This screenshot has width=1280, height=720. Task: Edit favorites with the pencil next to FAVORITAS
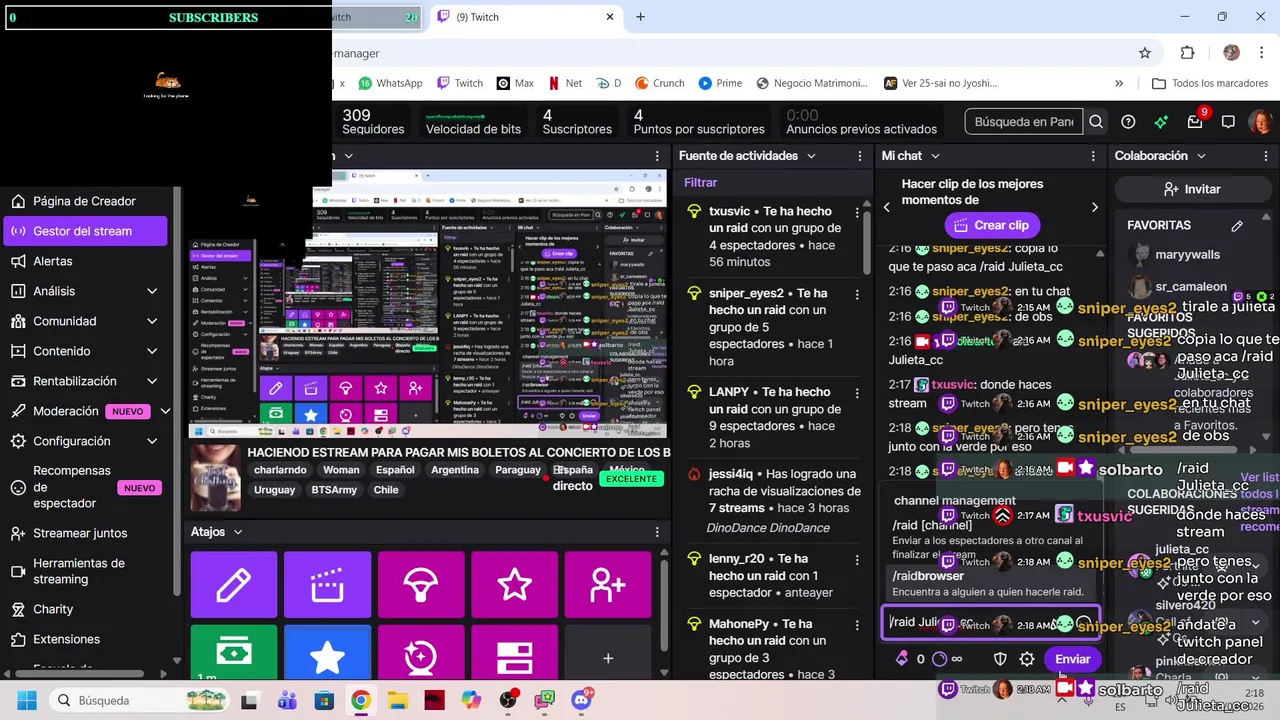(1237, 226)
